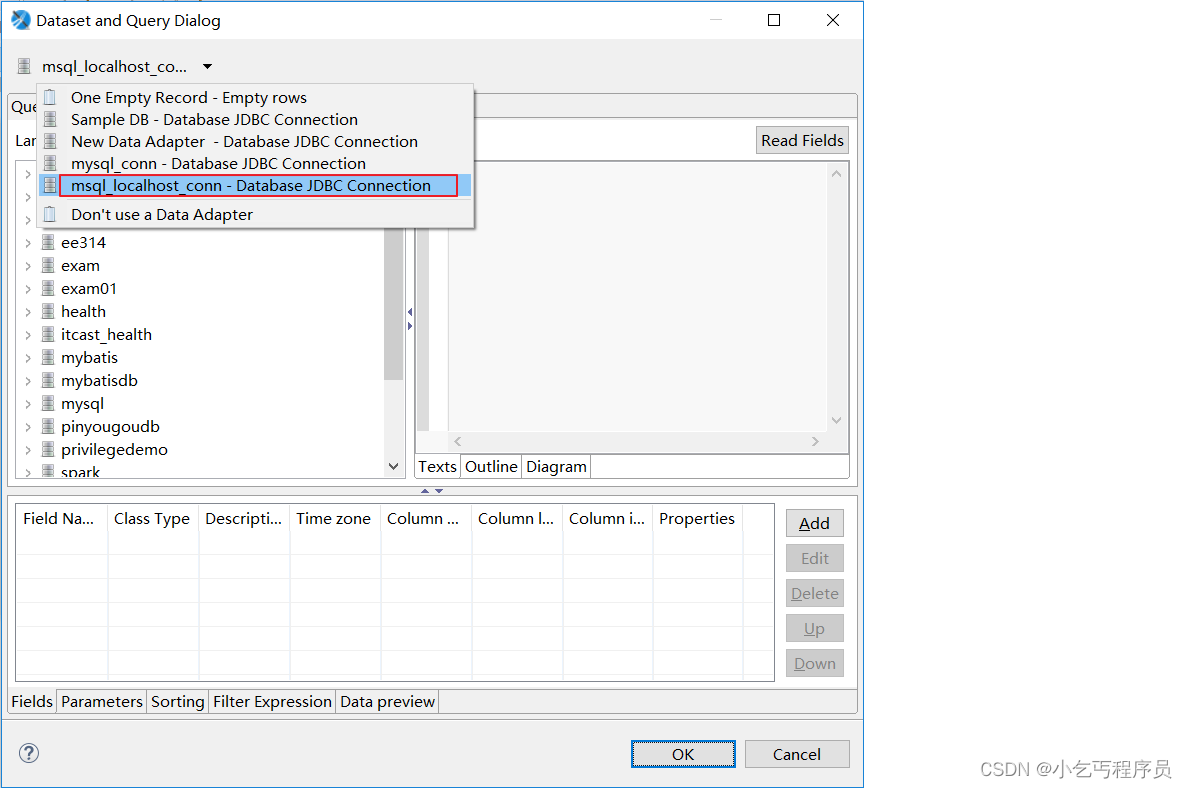The width and height of the screenshot is (1187, 788).
Task: Expand the ee314 database node
Action: (28, 243)
